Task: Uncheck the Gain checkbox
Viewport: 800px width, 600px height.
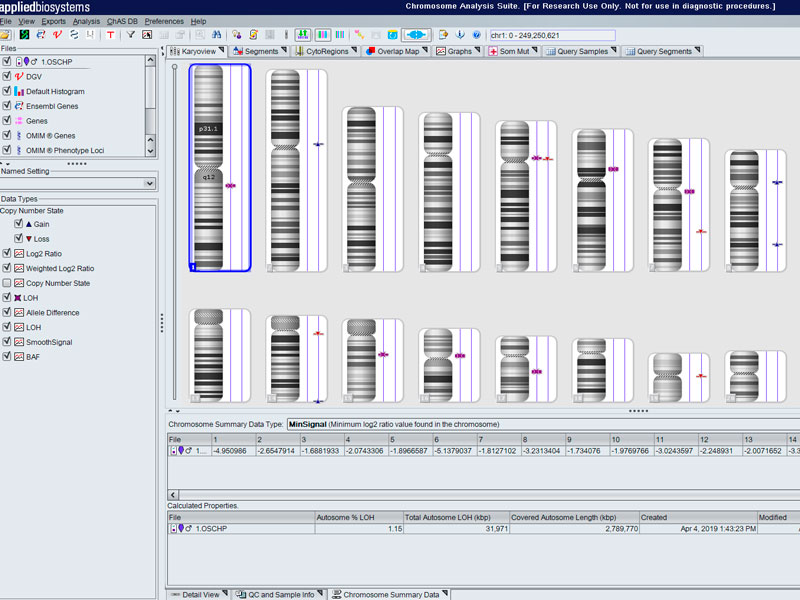Action: [x=18, y=224]
